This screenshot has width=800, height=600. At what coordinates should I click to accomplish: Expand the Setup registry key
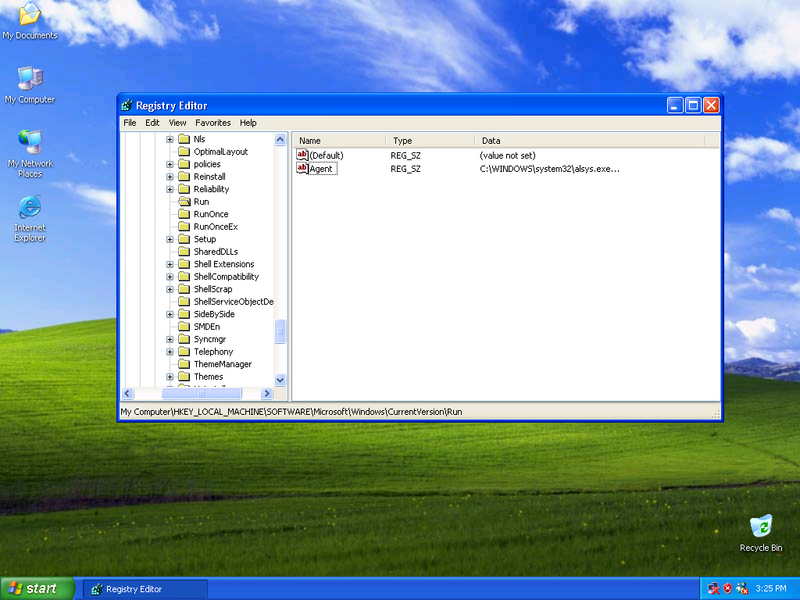click(170, 239)
